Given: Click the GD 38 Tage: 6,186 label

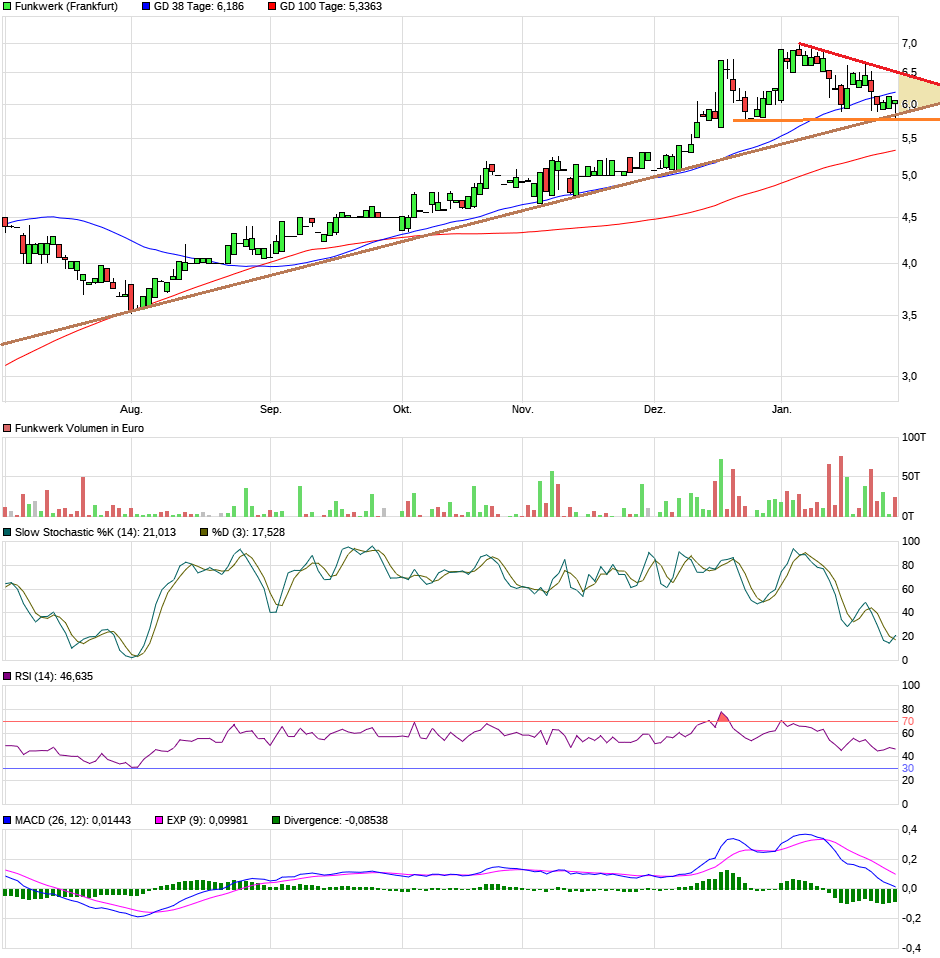Looking at the screenshot, I should coord(199,6).
